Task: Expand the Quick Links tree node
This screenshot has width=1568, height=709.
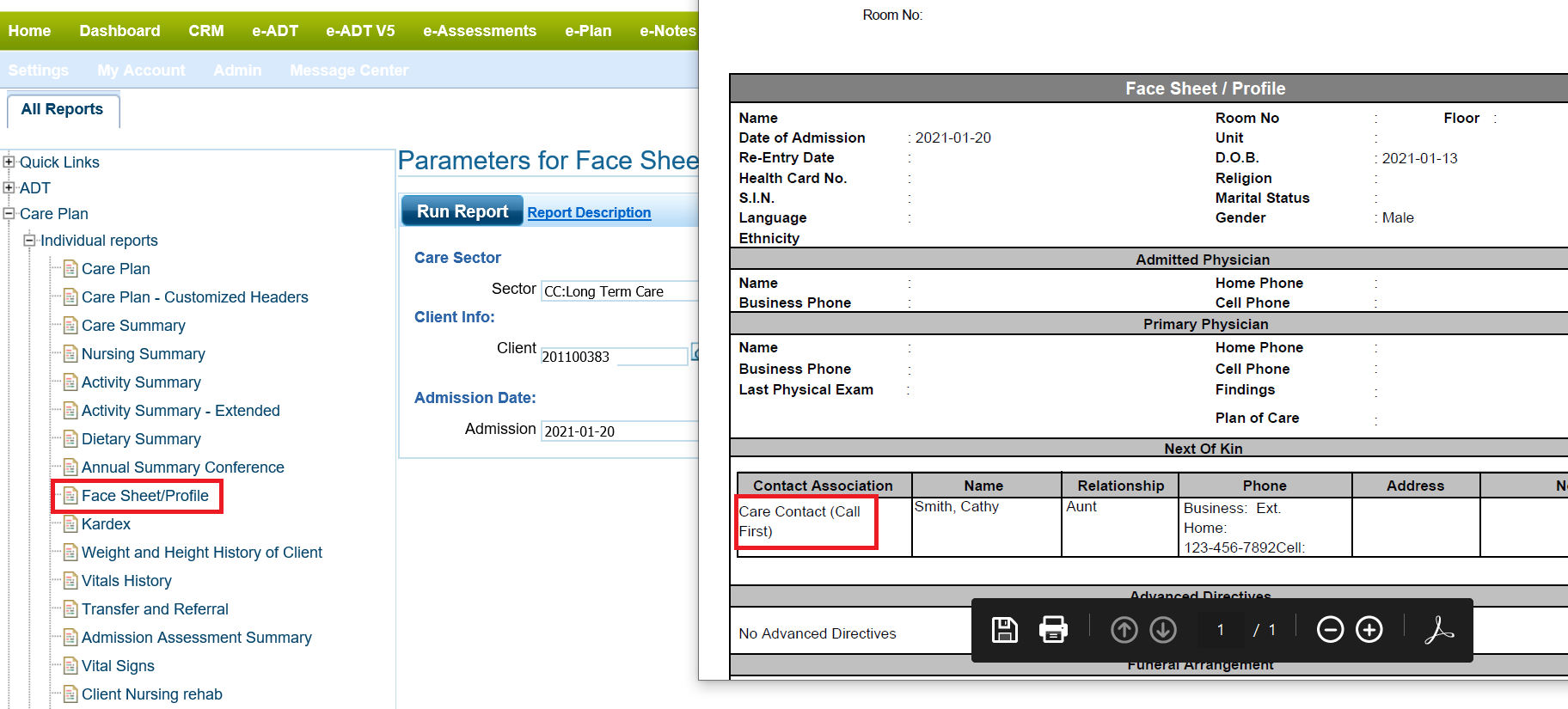Action: [x=9, y=162]
